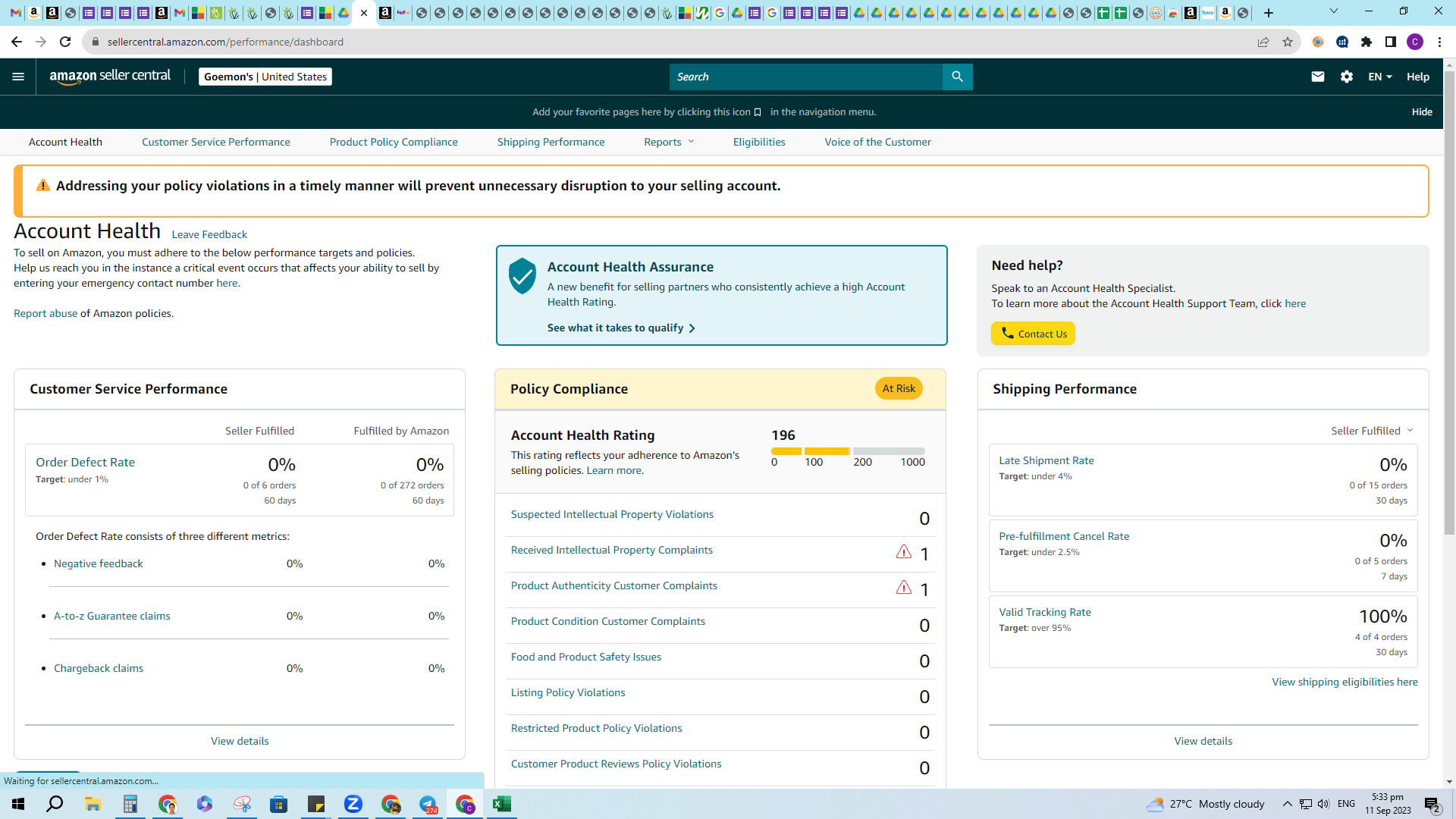Expand the Reports dropdown menu

click(x=669, y=142)
